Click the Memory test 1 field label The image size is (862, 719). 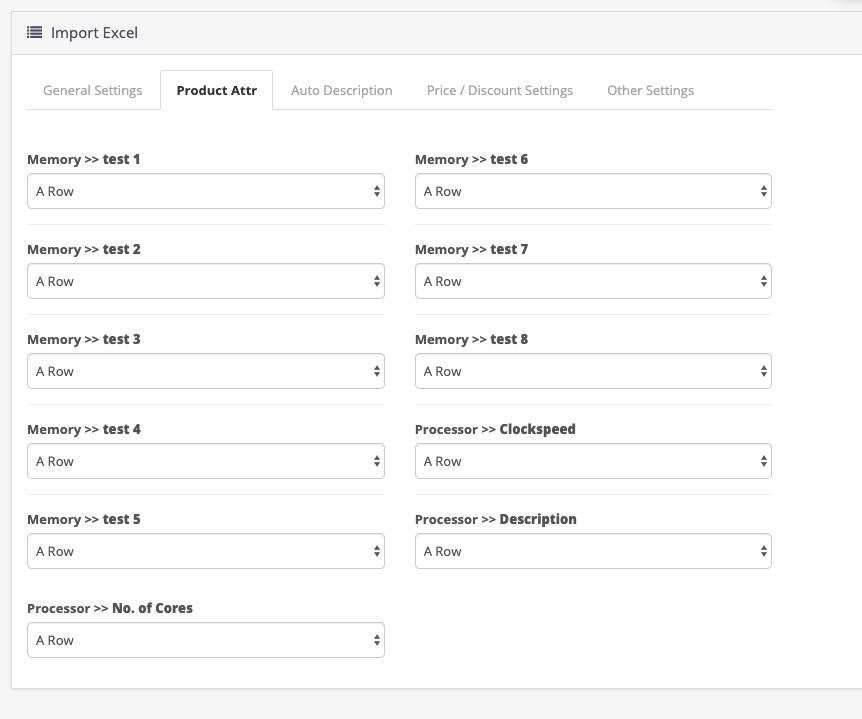click(x=84, y=159)
